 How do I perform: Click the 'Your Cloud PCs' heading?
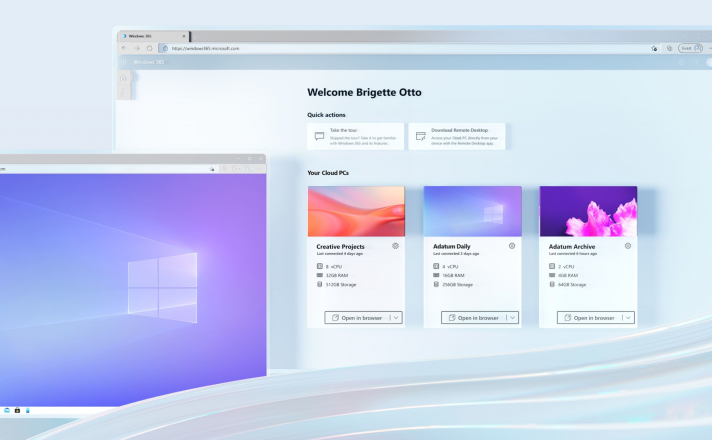point(328,173)
